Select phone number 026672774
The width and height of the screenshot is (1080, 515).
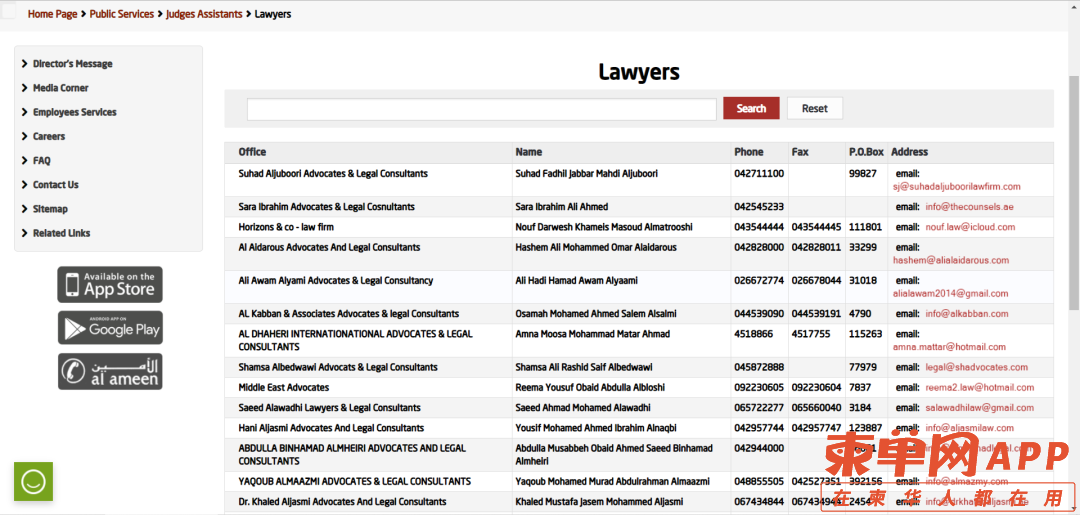(759, 280)
